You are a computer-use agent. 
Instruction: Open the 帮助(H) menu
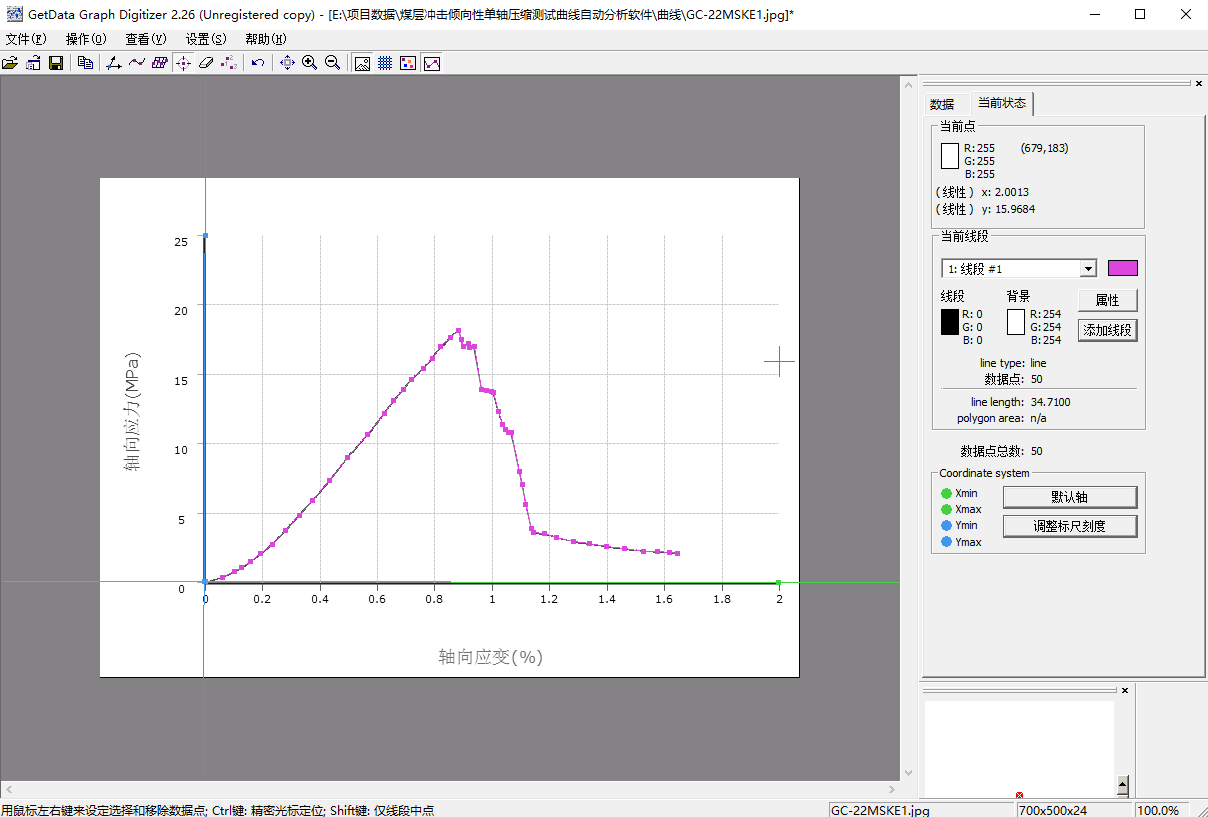tap(266, 39)
